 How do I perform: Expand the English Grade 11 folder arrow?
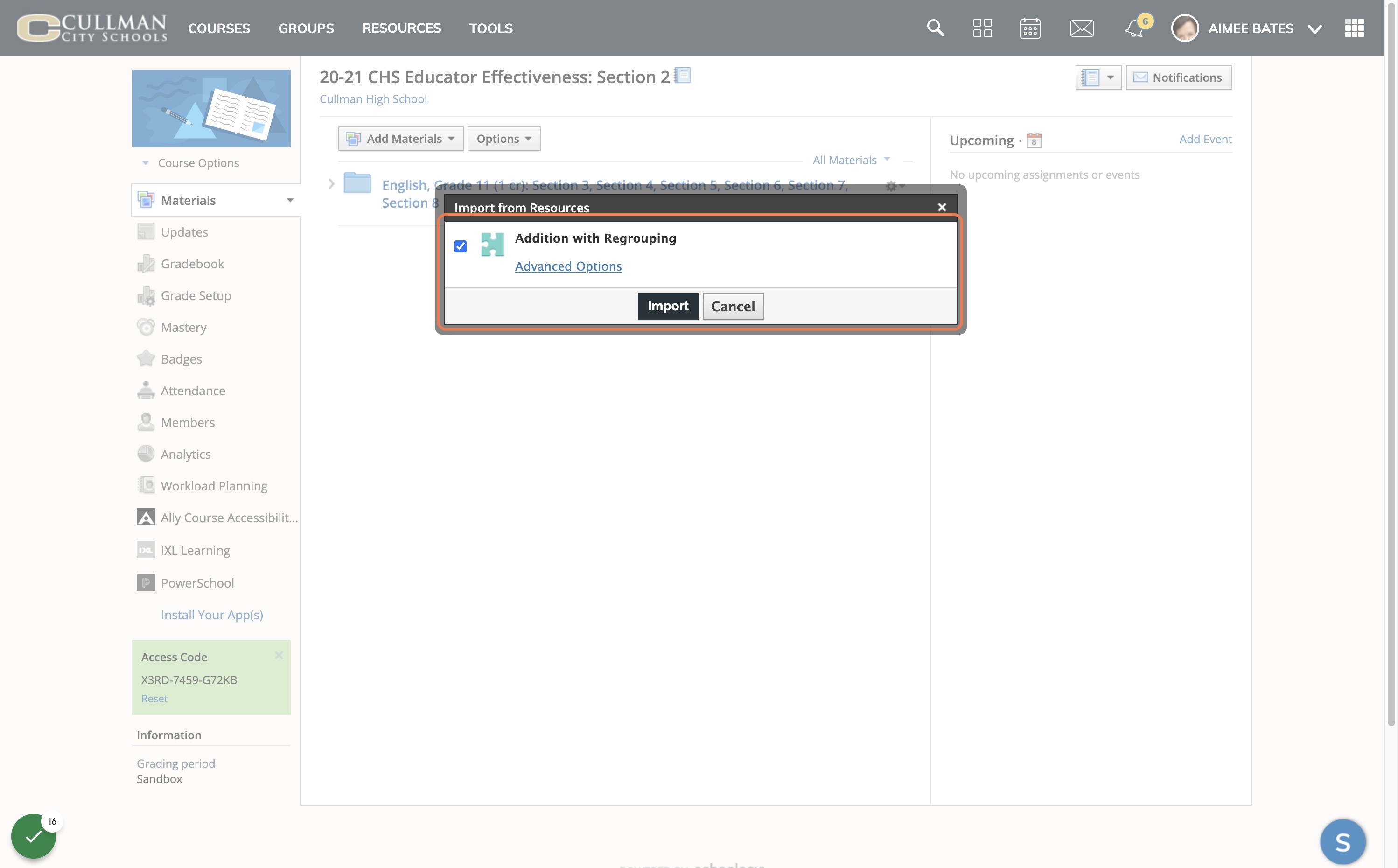pos(331,184)
